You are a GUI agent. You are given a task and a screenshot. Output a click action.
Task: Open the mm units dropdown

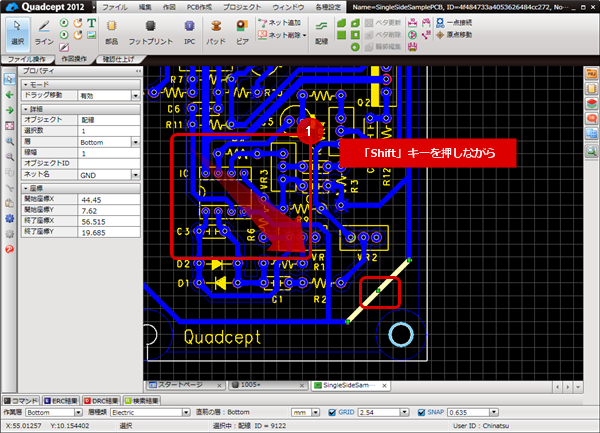coord(316,412)
